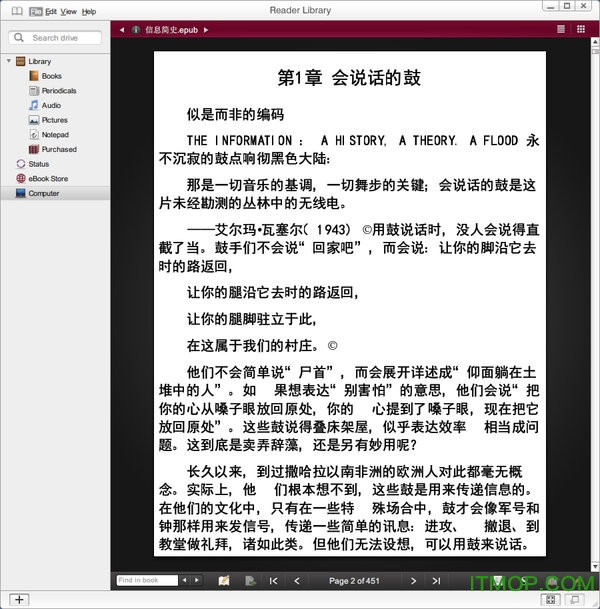The width and height of the screenshot is (600, 609).
Task: Collapse the Library tree node
Action: pos(9,61)
